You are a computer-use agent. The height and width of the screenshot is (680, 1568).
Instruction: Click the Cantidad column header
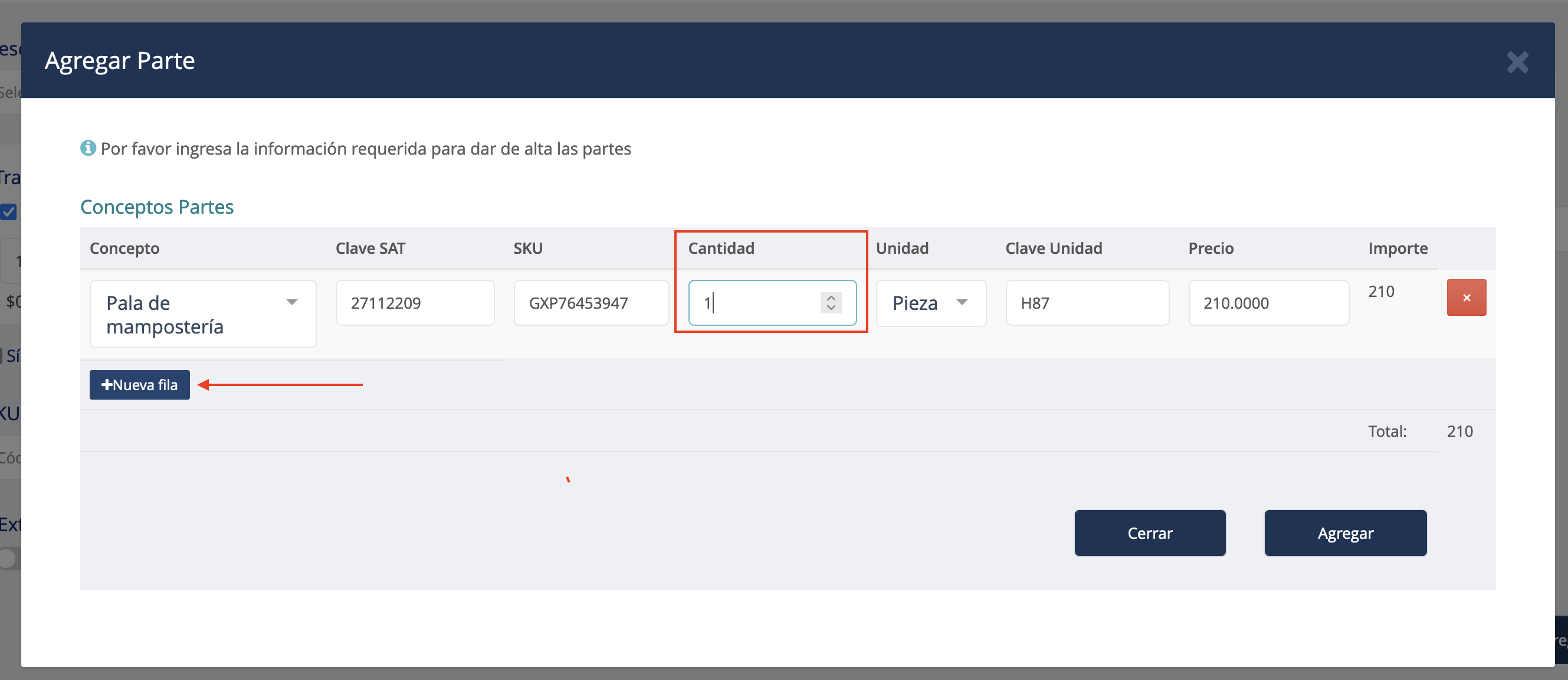pyautogui.click(x=721, y=248)
